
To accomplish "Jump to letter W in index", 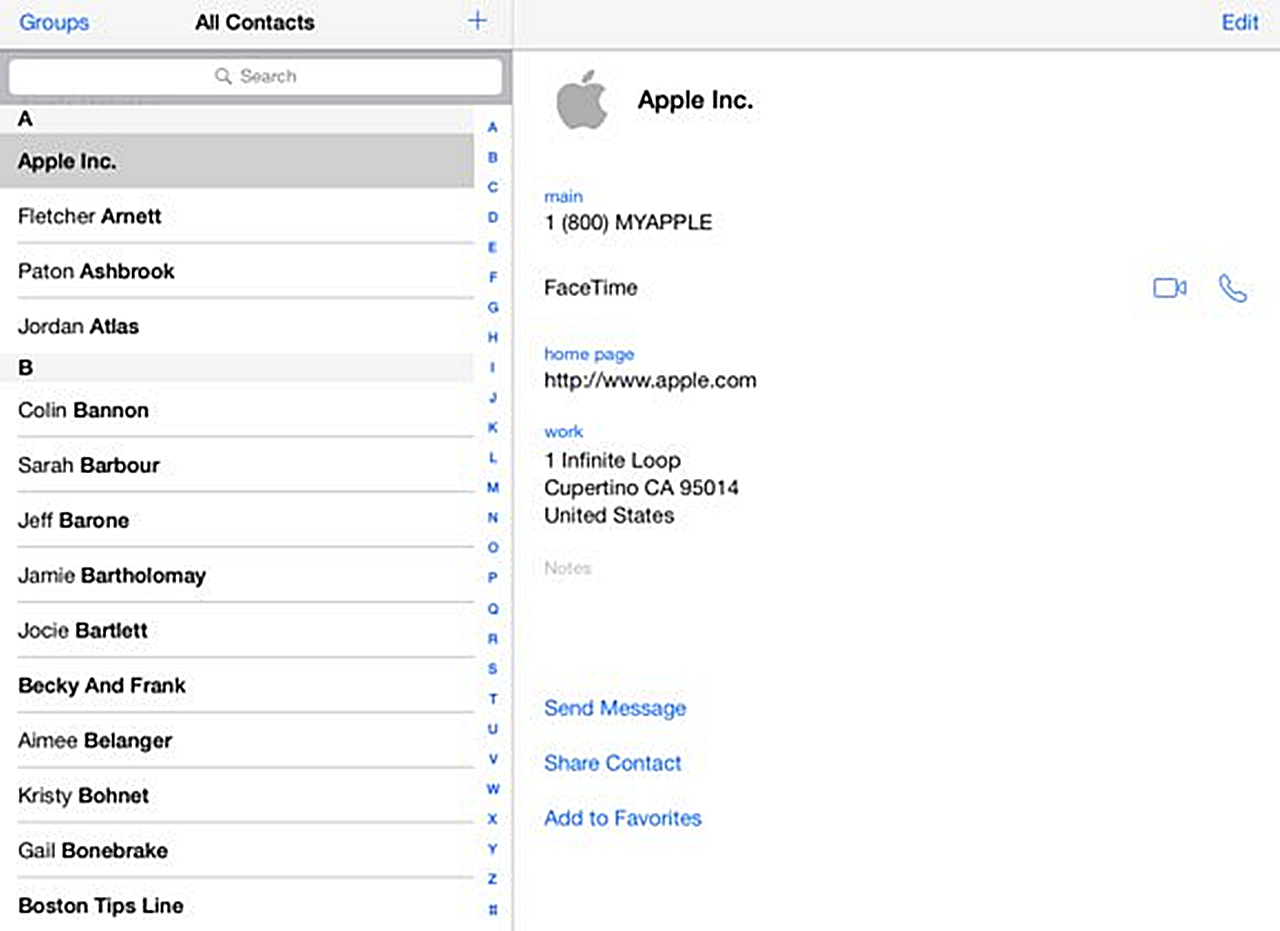I will [x=492, y=789].
